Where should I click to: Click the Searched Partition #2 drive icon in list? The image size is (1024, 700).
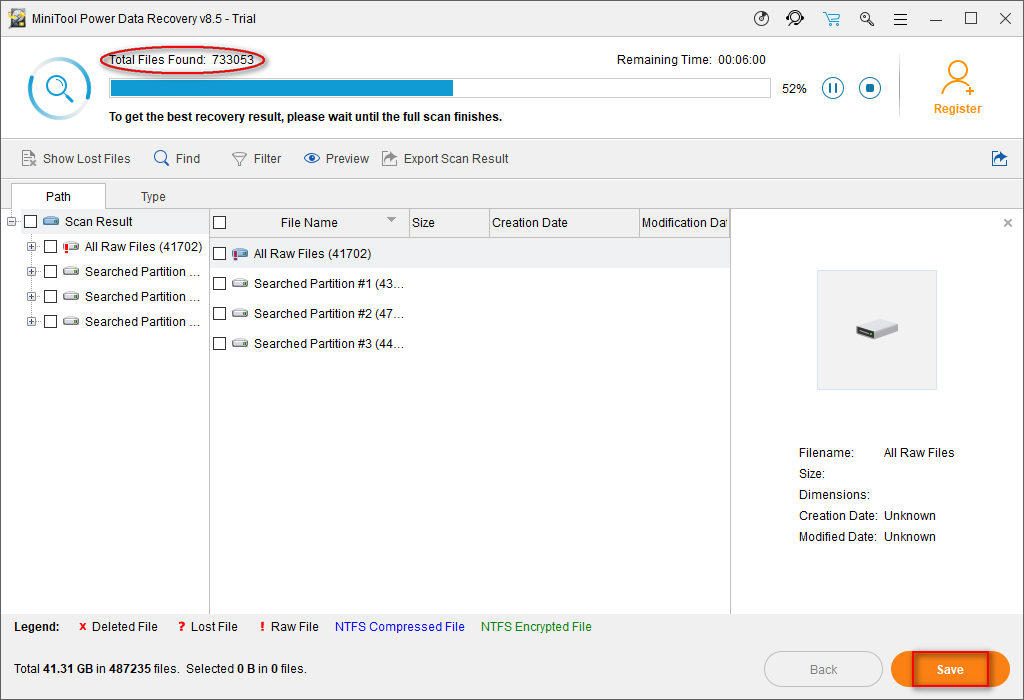coord(240,313)
